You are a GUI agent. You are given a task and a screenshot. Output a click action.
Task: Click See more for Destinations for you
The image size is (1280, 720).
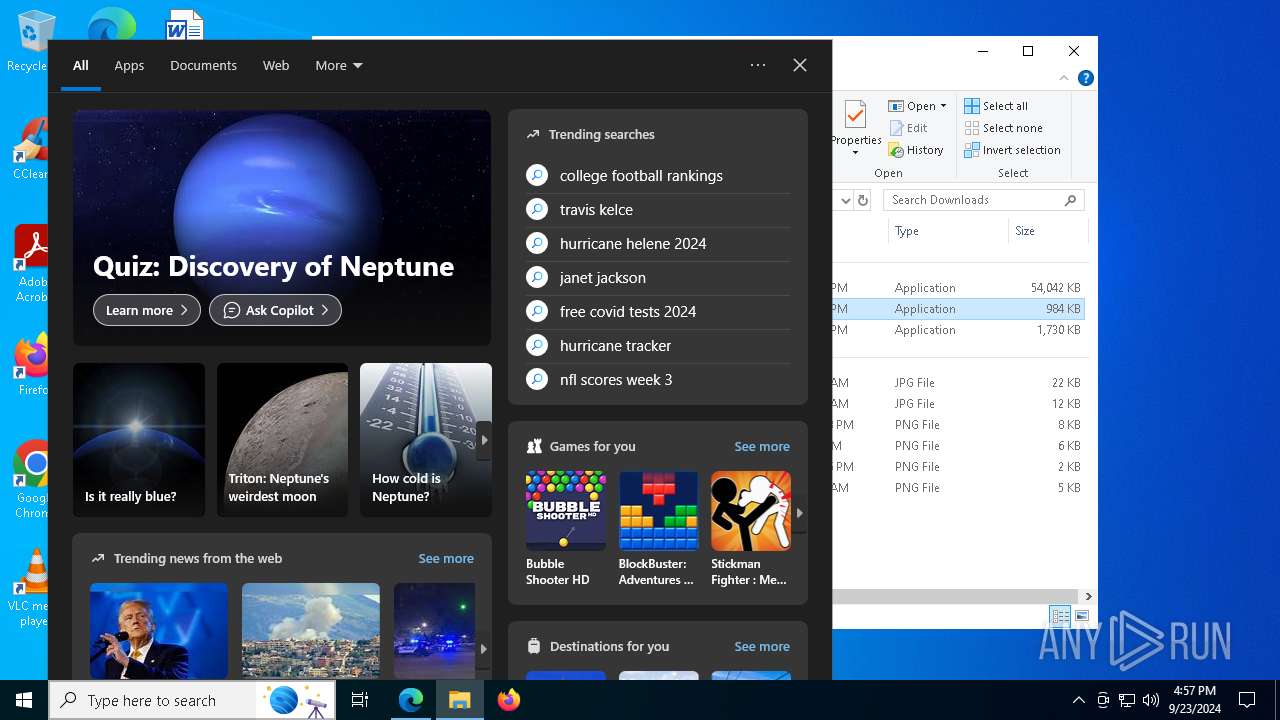pyautogui.click(x=762, y=646)
